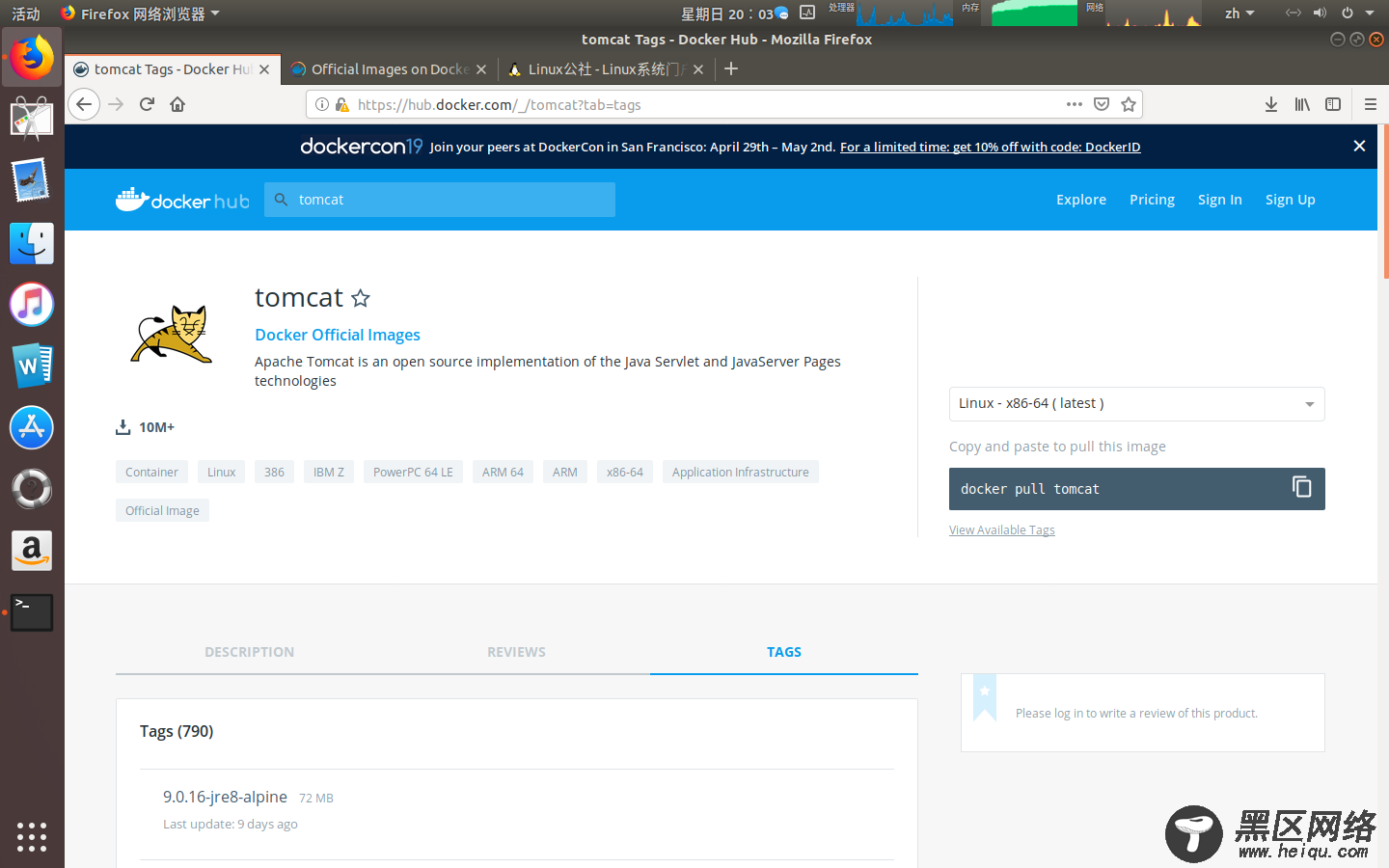Open Firefox 网络浏览器 app menu
Screen dimensions: 1389x868
click(141, 14)
